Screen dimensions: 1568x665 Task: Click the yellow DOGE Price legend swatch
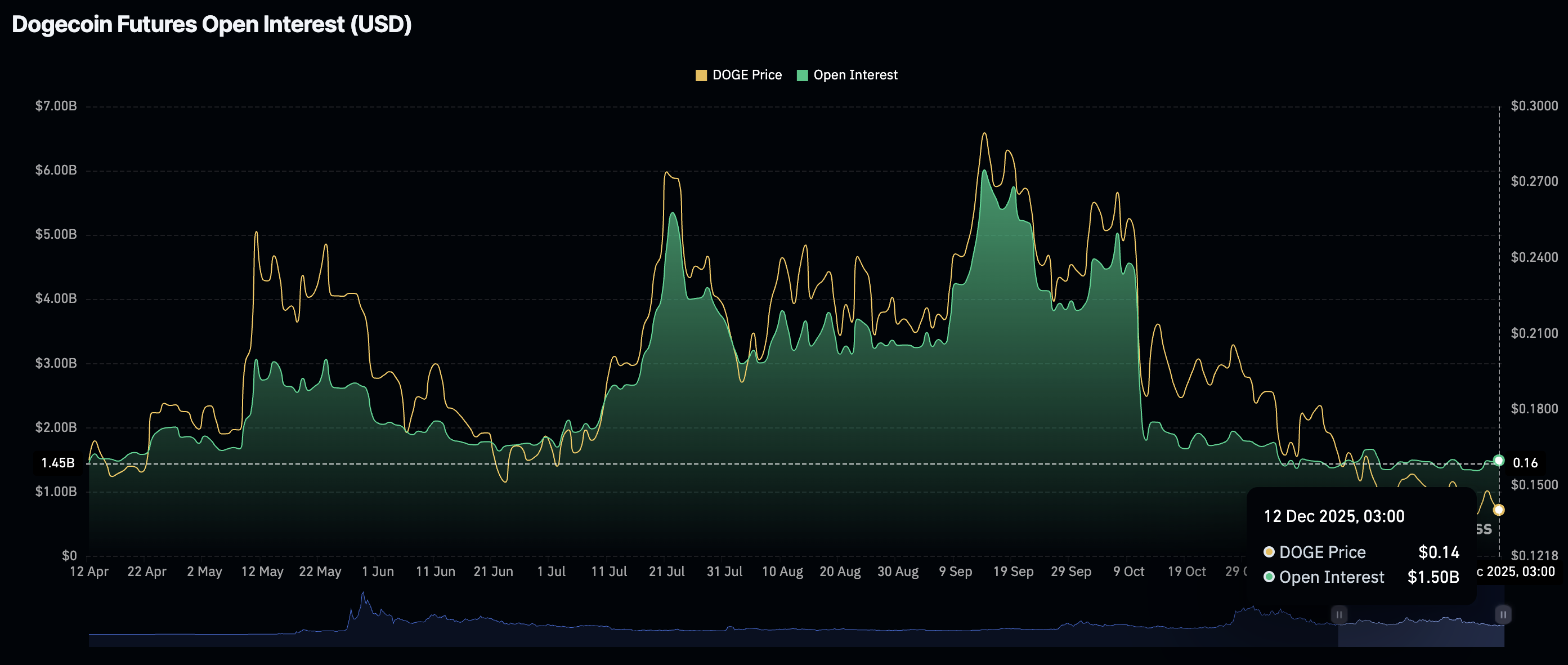(x=701, y=74)
